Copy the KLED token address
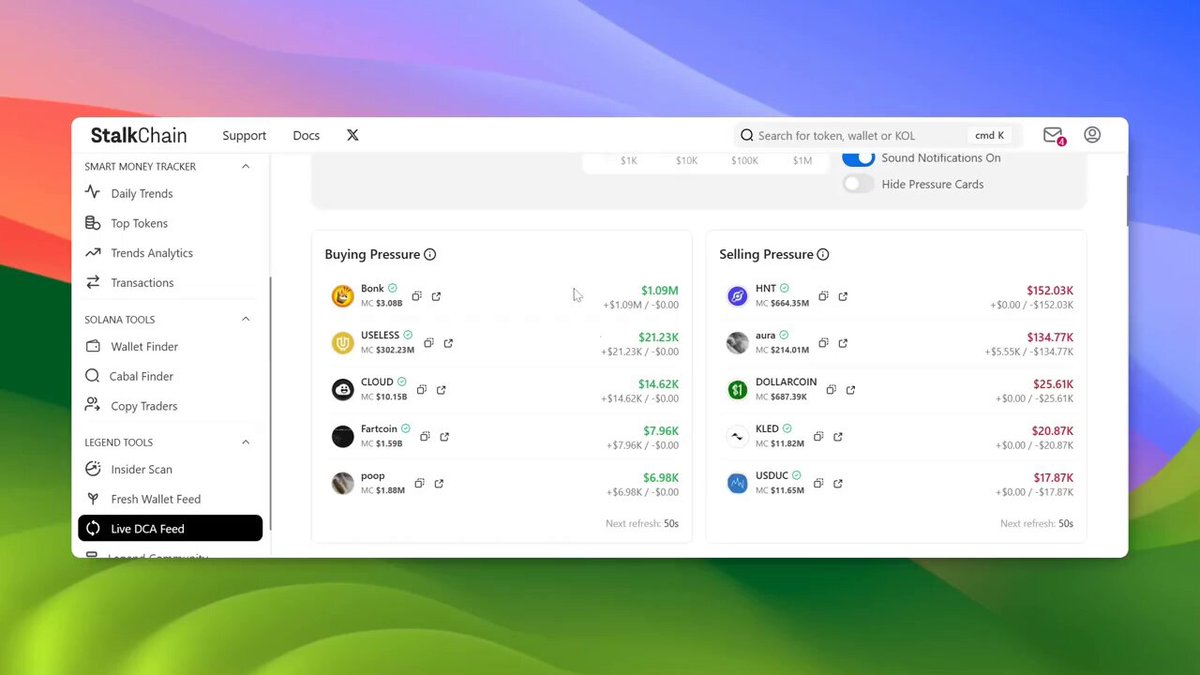The height and width of the screenshot is (675, 1200). (x=818, y=436)
